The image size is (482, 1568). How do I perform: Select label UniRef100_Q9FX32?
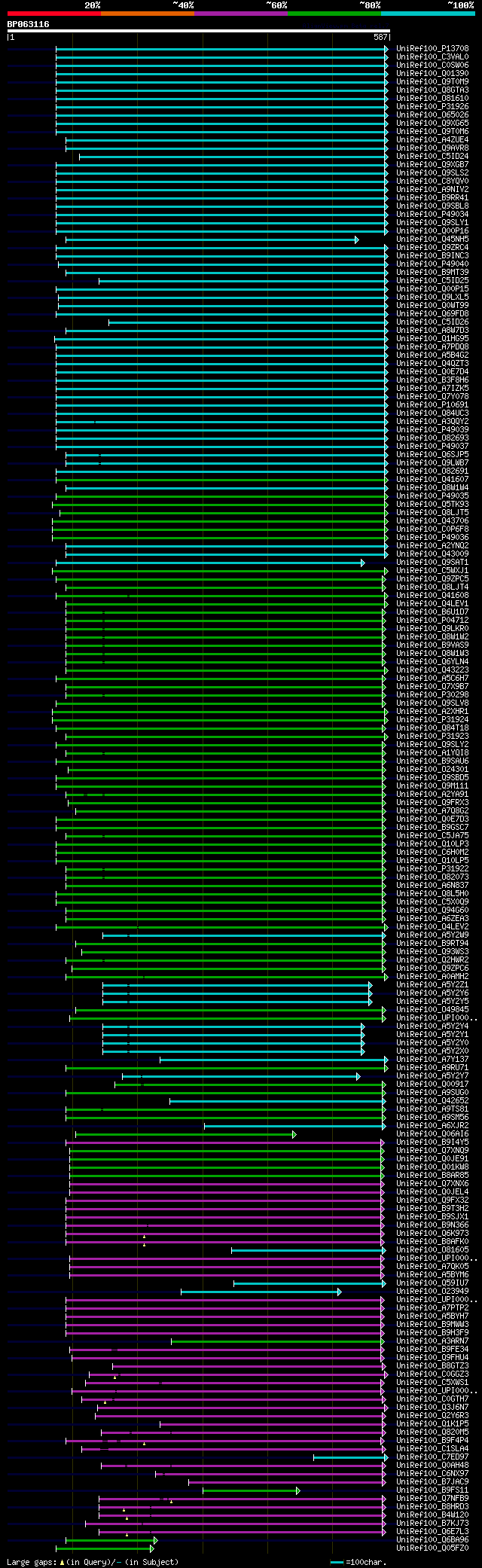pos(432,1200)
